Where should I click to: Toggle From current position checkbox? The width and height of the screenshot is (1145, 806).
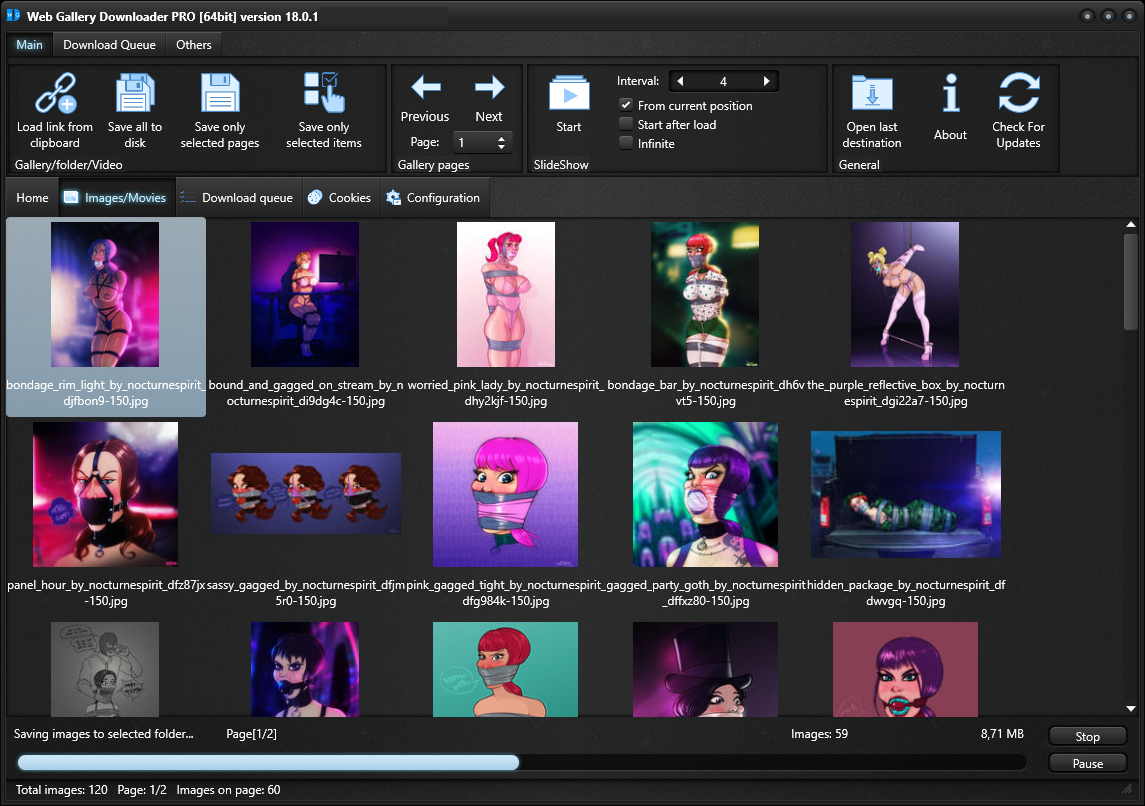(x=626, y=105)
